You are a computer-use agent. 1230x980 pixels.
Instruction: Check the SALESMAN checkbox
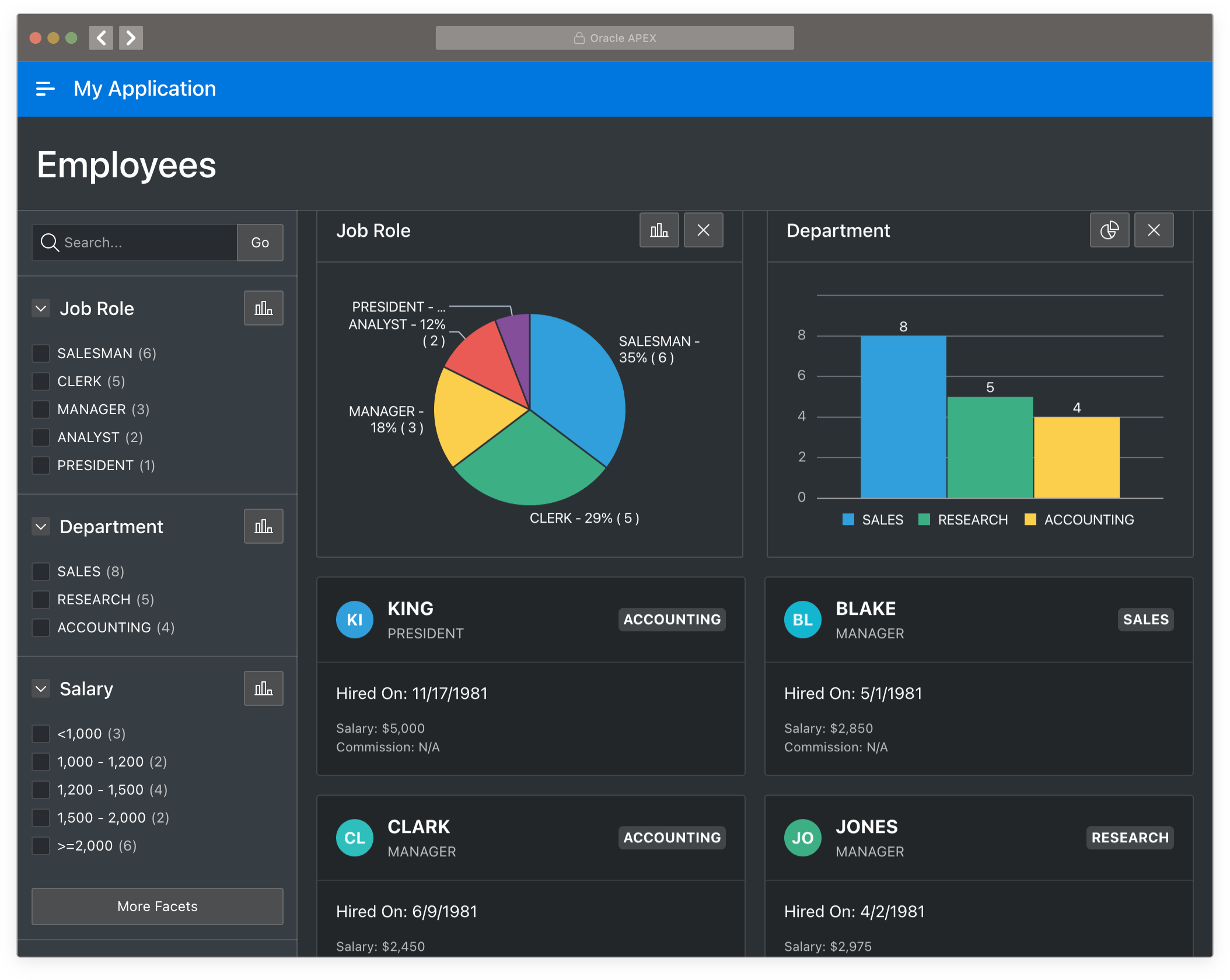[x=41, y=353]
